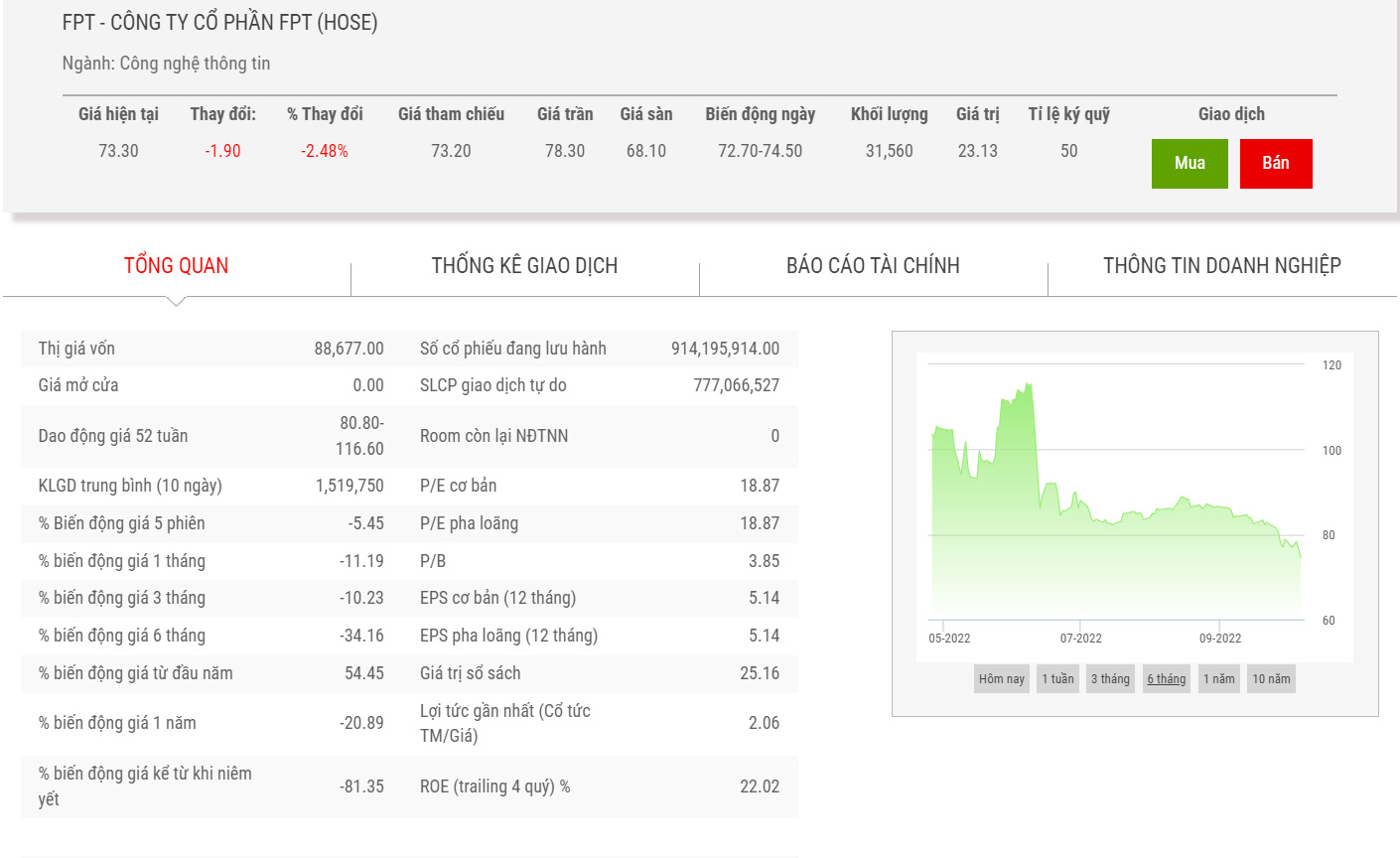Image resolution: width=1400 pixels, height=858 pixels.
Task: Click the % Thay đổi value -2.48%
Action: 325,151
